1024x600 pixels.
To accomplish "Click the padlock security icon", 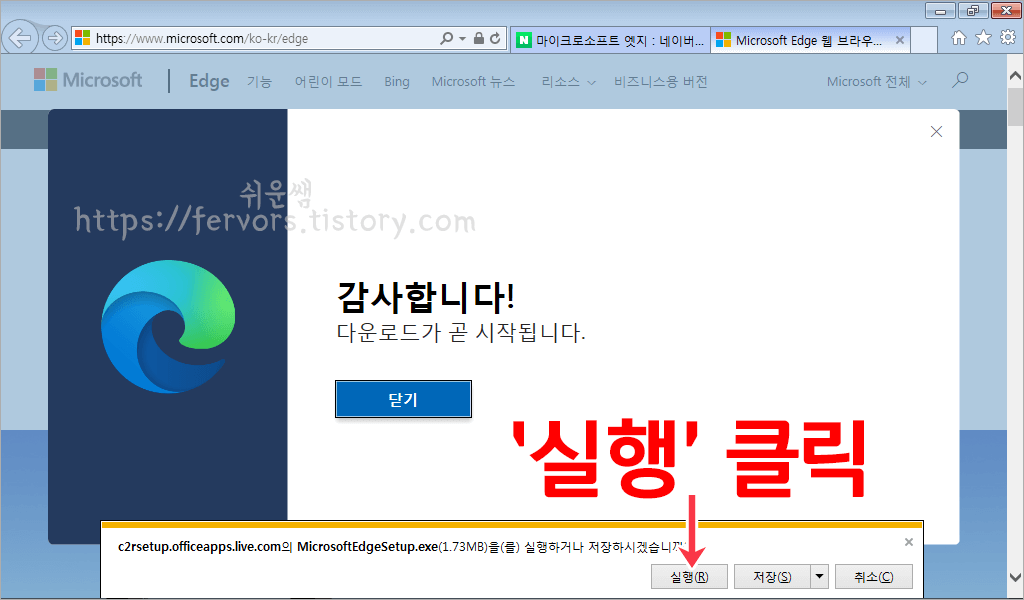I will click(479, 39).
